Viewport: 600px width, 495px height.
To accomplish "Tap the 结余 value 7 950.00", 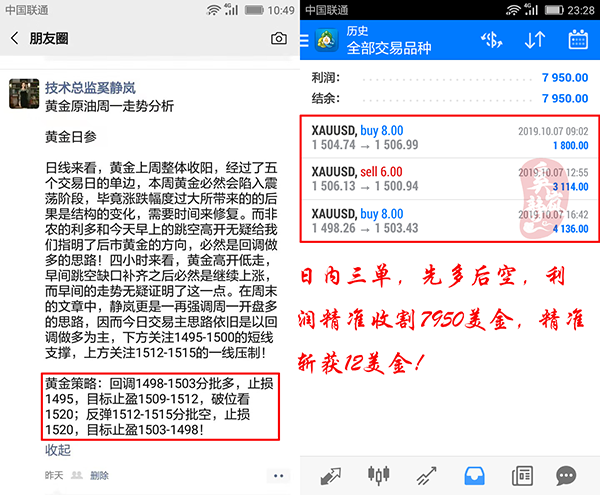I will pos(565,98).
